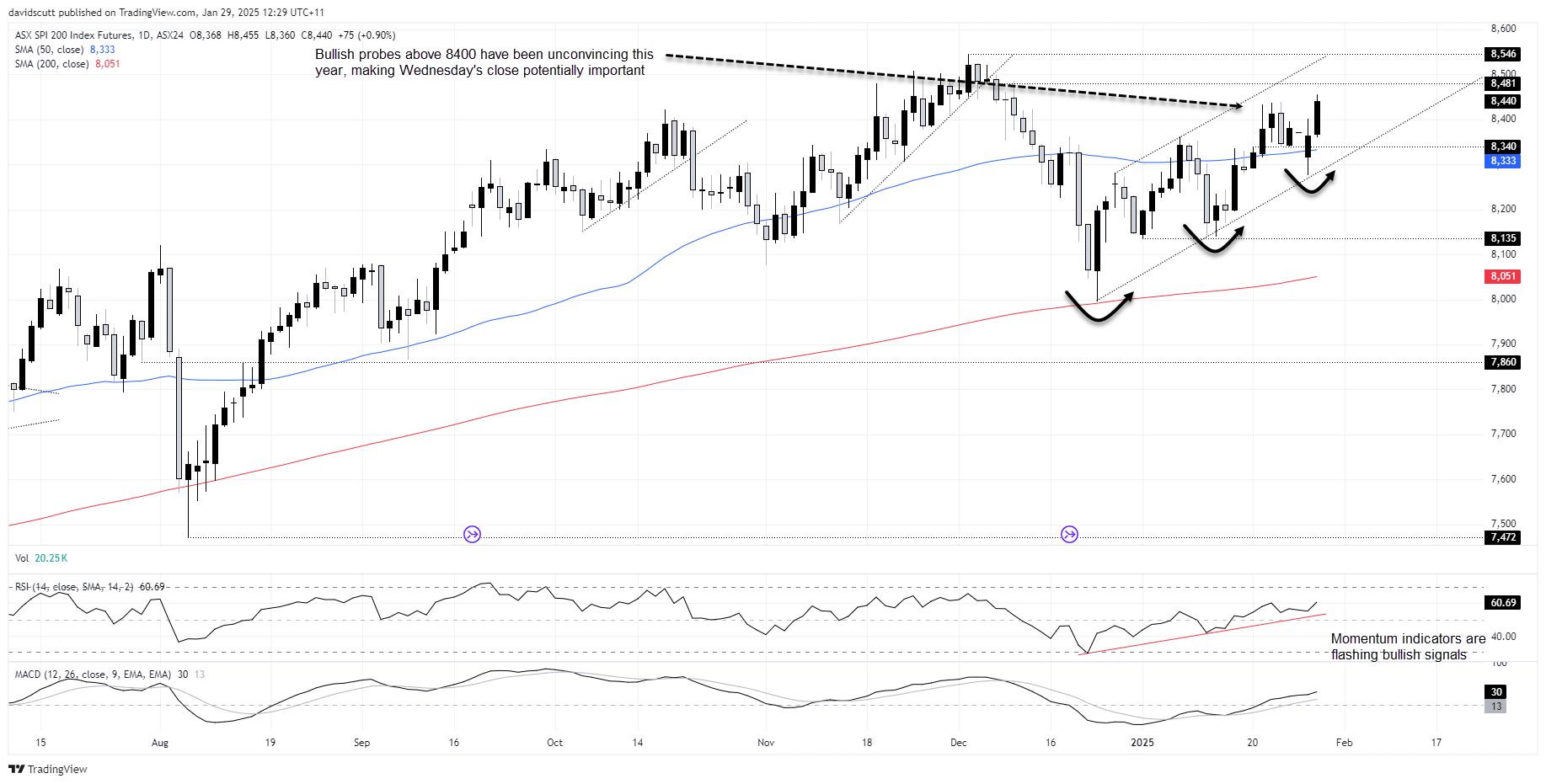Click the 2025 label on the time axis
This screenshot has width=1546, height=784.
click(1142, 743)
